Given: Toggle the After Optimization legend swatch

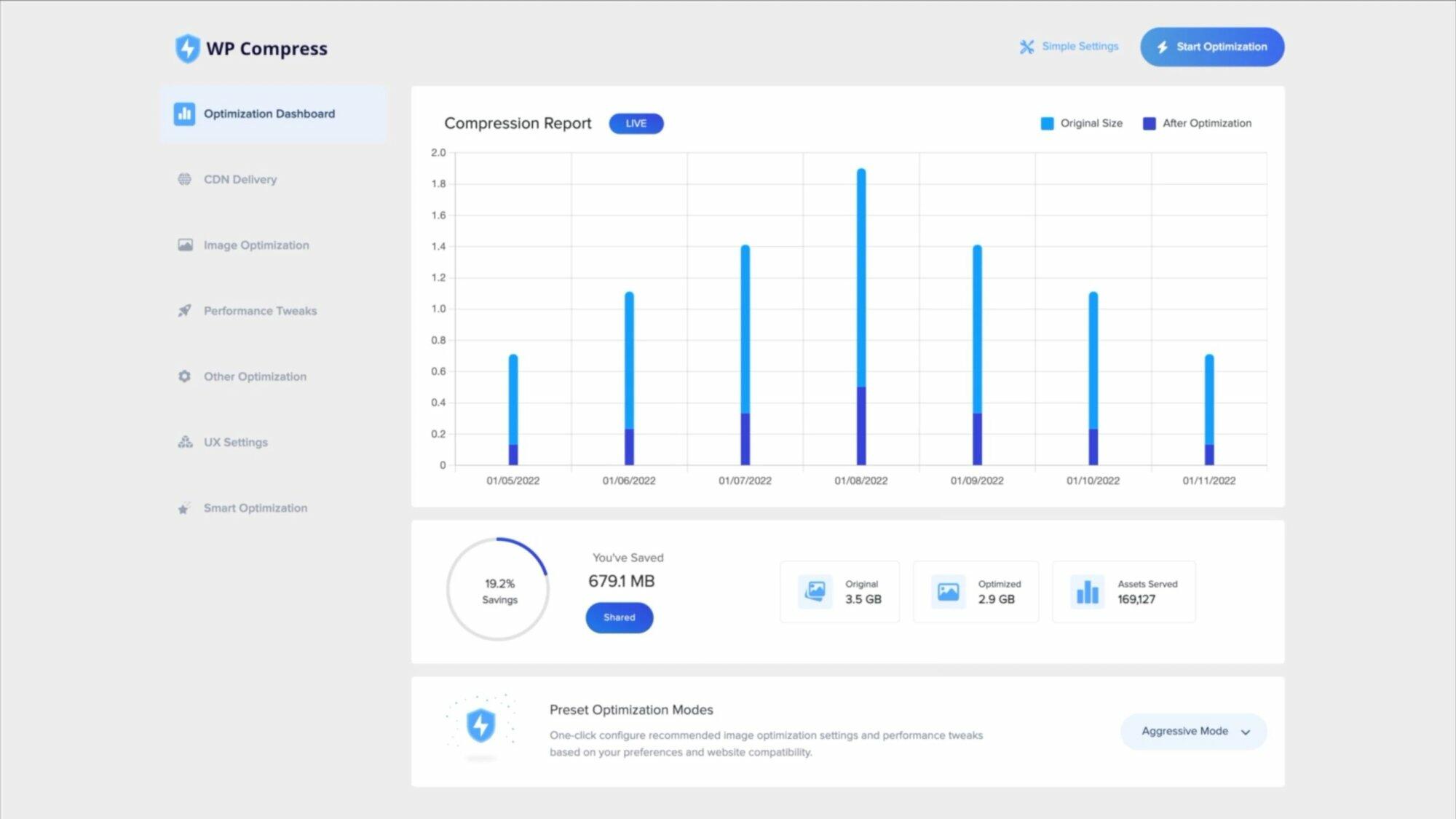Looking at the screenshot, I should click(1150, 124).
